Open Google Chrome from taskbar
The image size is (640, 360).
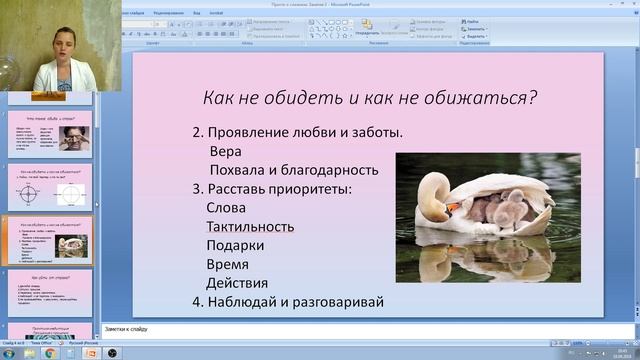click(50, 353)
